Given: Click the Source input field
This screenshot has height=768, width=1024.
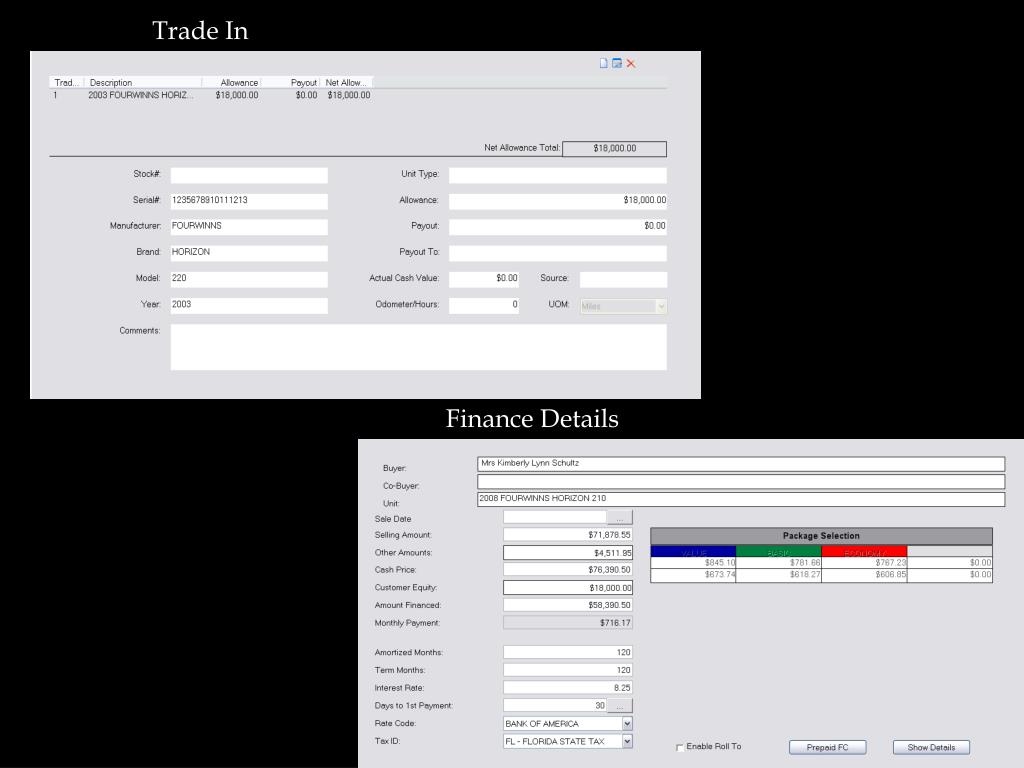Looking at the screenshot, I should pos(623,279).
